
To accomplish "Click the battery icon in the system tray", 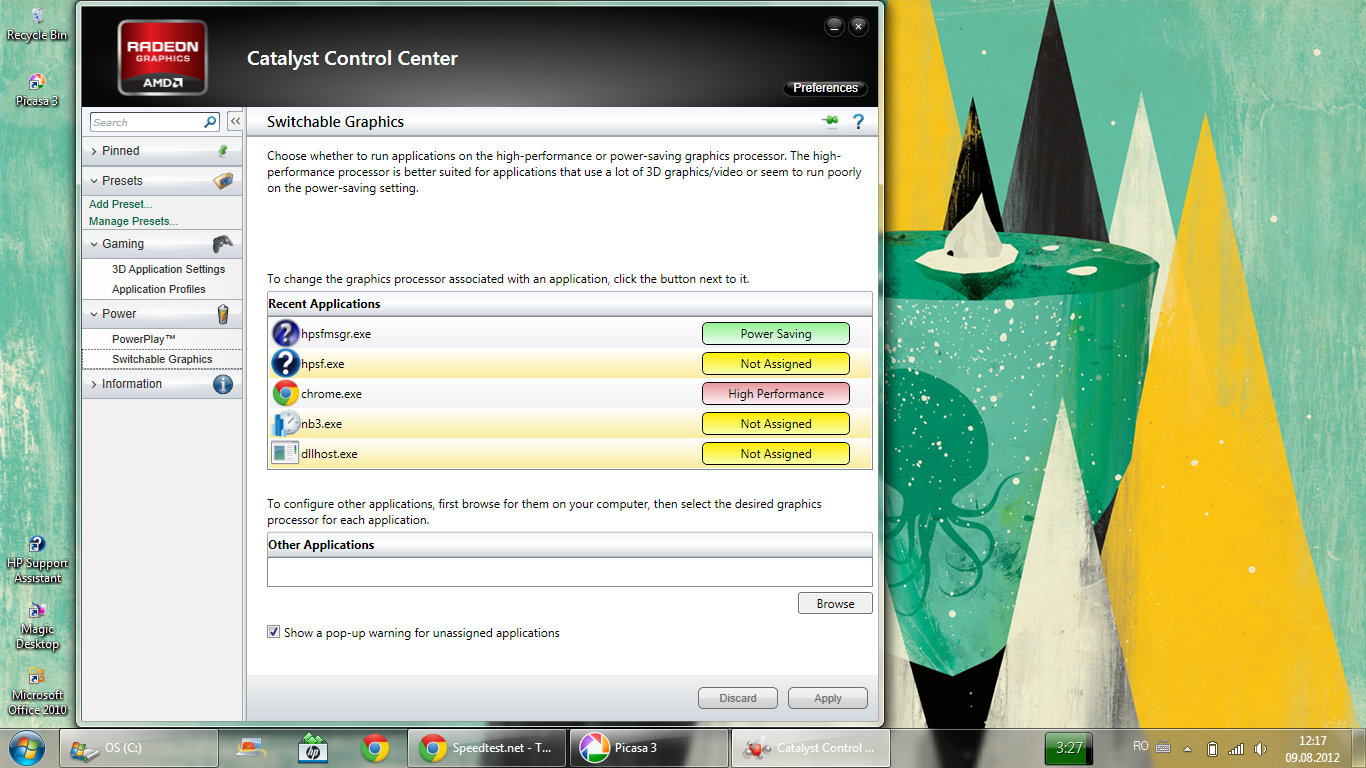I will (1212, 748).
